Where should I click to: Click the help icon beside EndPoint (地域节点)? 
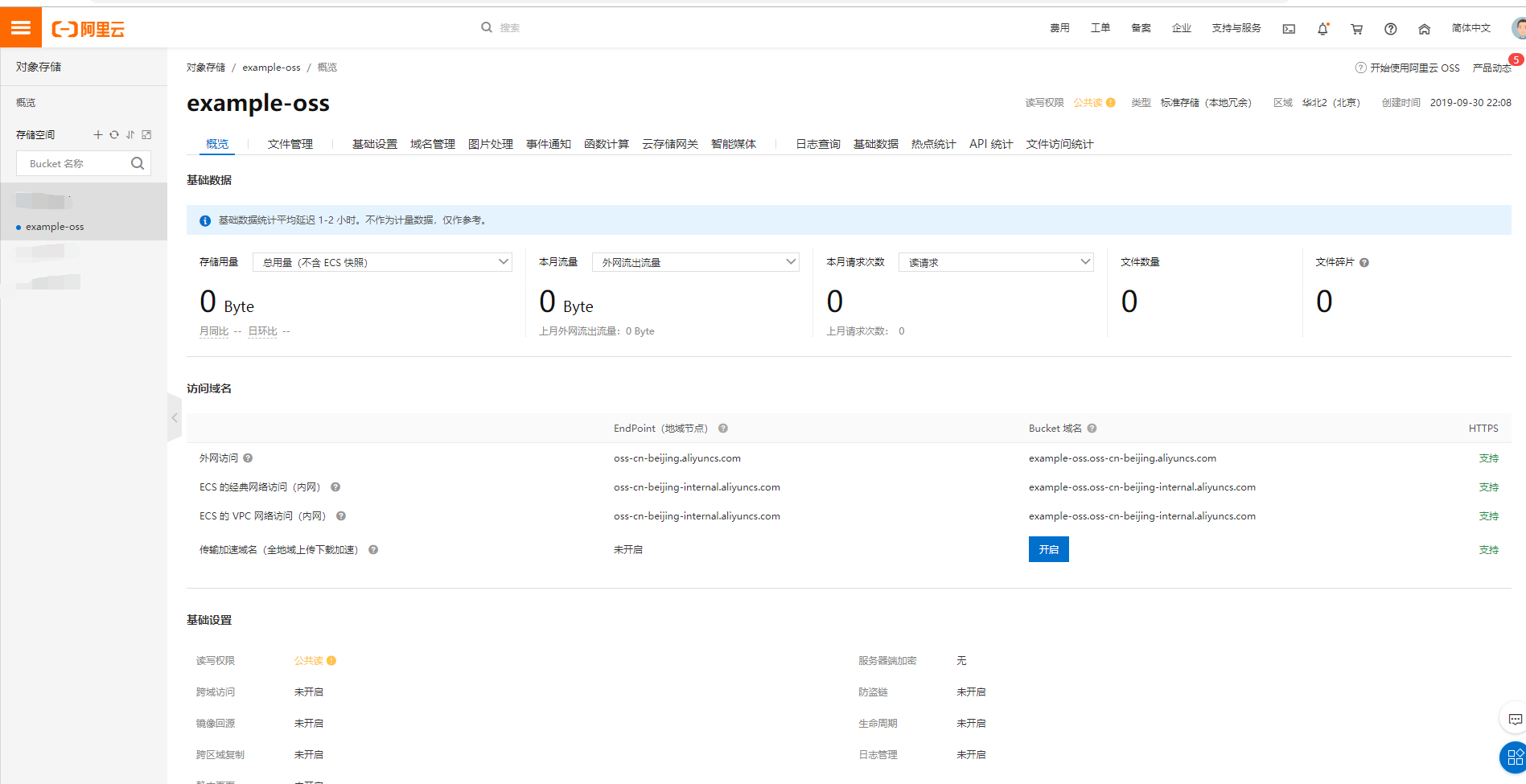pos(723,429)
